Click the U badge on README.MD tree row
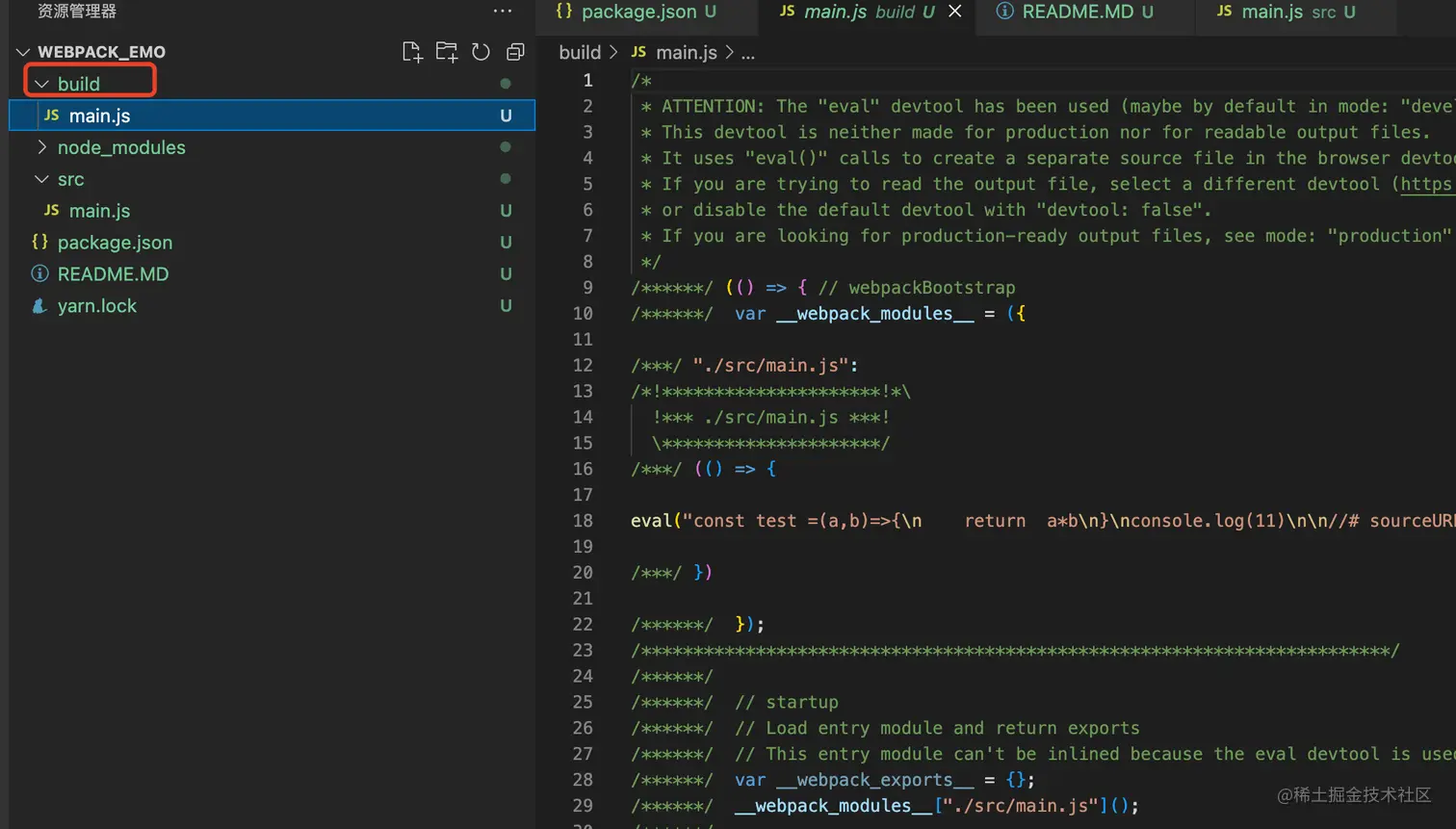The width and height of the screenshot is (1456, 829). point(506,274)
